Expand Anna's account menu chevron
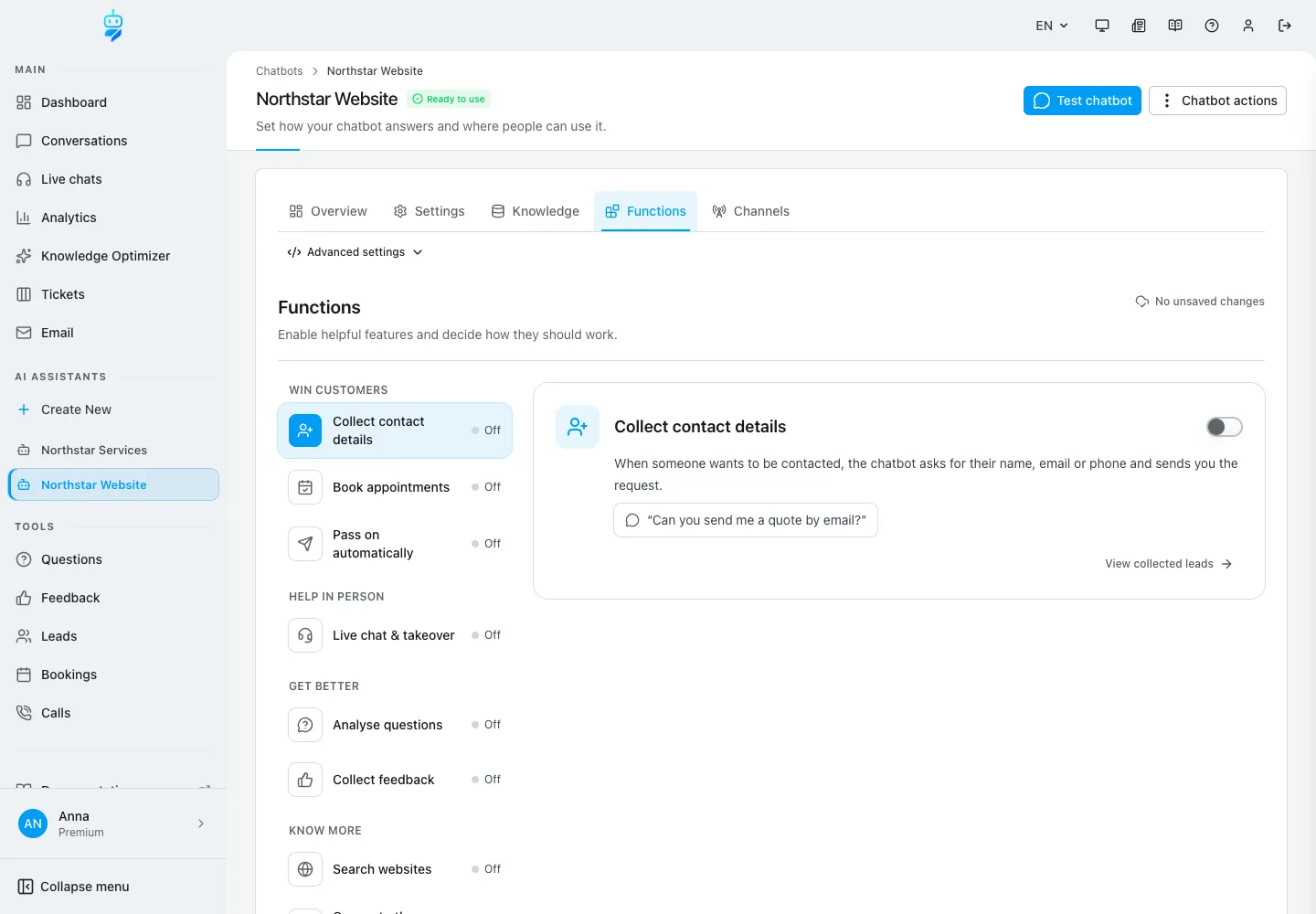The height and width of the screenshot is (914, 1316). 201,824
